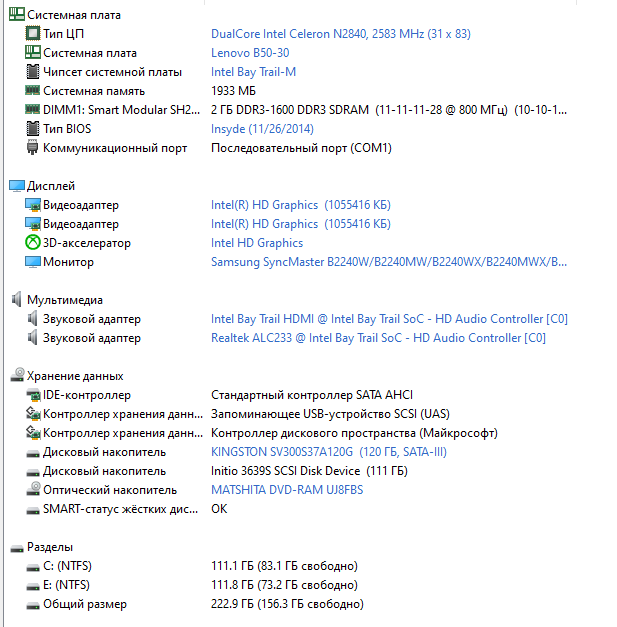Select the Оптический накопитель label
This screenshot has height=627, width=617.
(x=110, y=490)
